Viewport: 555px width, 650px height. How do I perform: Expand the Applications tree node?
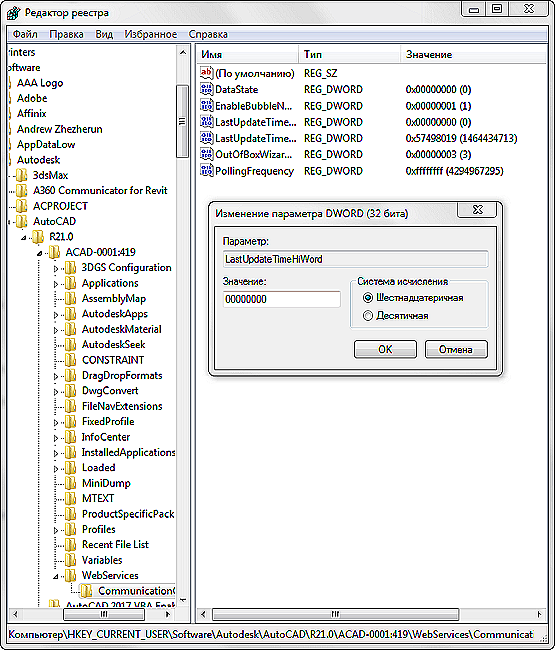[56, 284]
